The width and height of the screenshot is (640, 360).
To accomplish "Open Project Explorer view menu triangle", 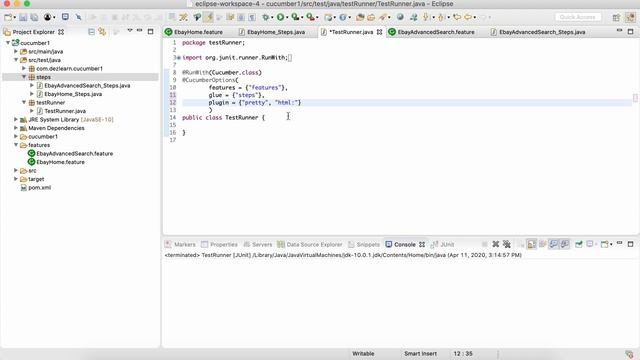I will [x=130, y=31].
